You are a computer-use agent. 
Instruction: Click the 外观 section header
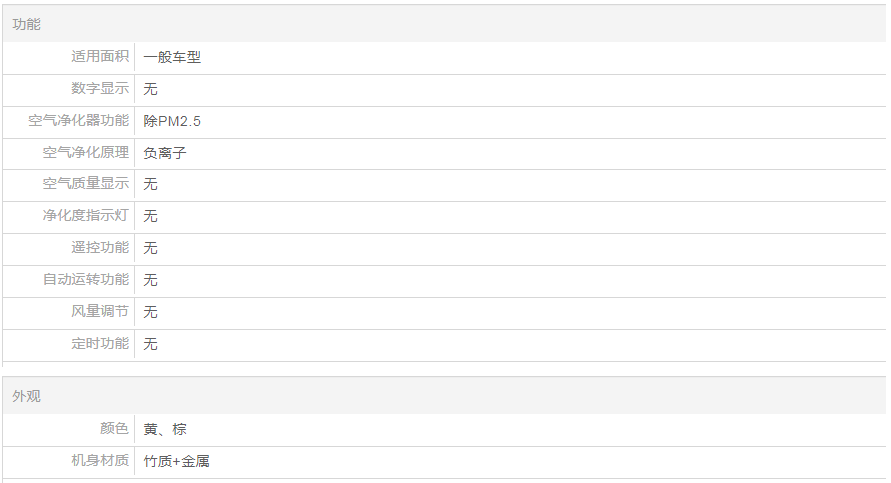pyautogui.click(x=27, y=396)
